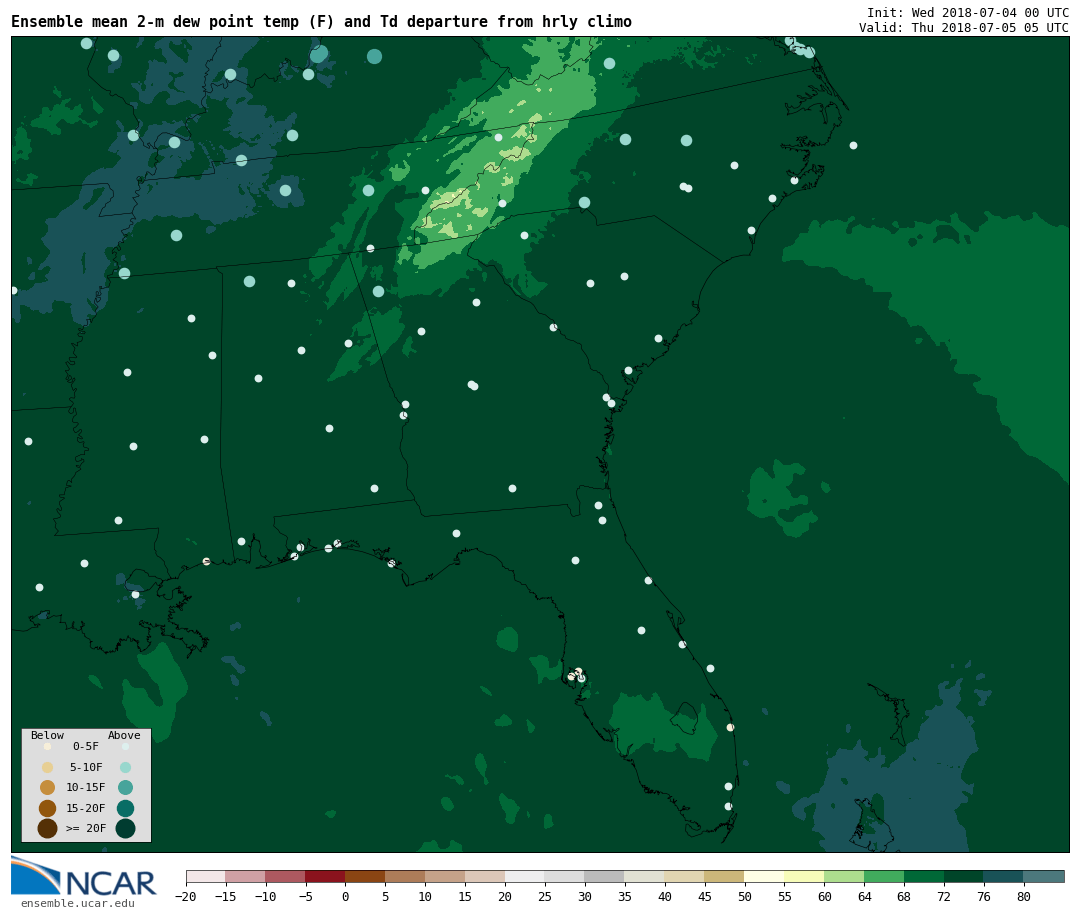Viewport: 1080px width, 915px height.
Task: Click the colorbar segment between 5 and 10
Action: [406, 877]
